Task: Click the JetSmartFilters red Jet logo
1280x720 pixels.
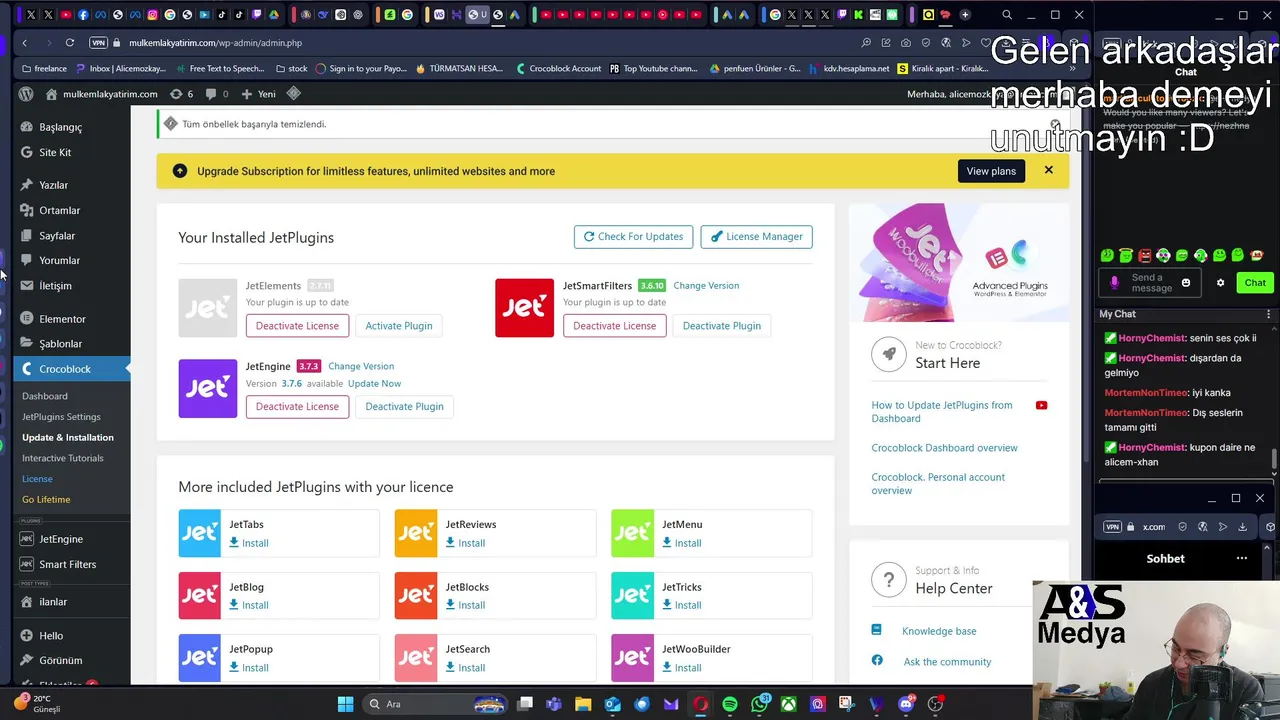Action: pyautogui.click(x=524, y=308)
